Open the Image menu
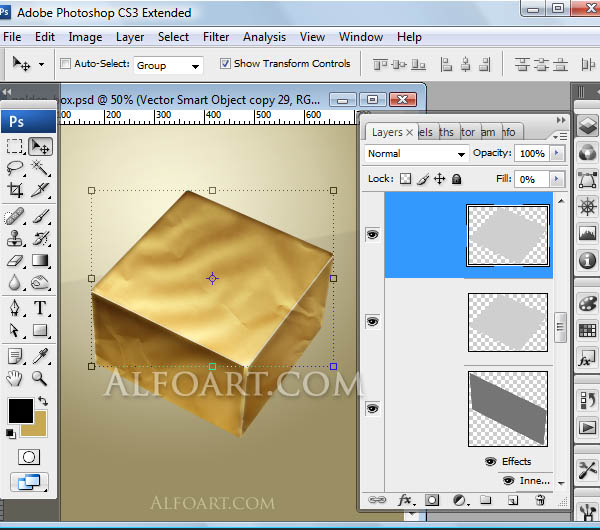This screenshot has width=600, height=530. (x=85, y=37)
